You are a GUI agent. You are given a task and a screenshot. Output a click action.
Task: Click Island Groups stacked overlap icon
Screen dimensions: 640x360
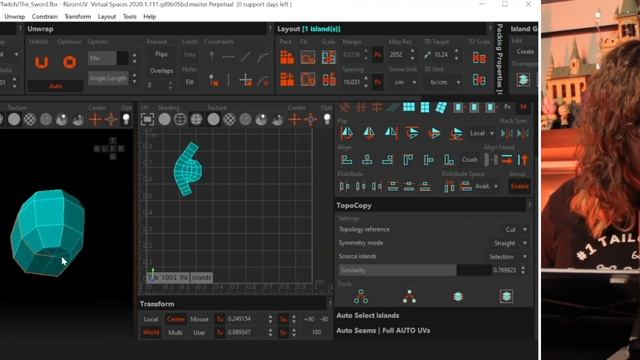[523, 79]
